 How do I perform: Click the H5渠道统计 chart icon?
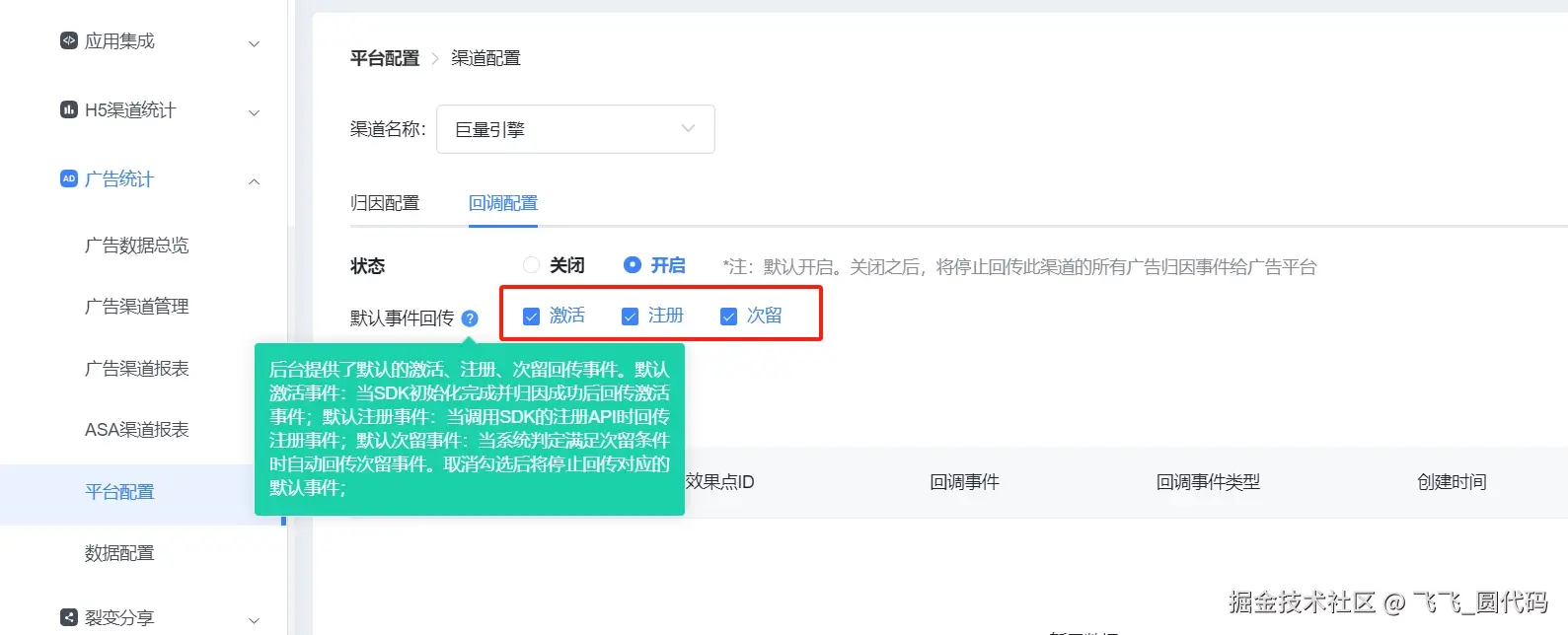68,109
